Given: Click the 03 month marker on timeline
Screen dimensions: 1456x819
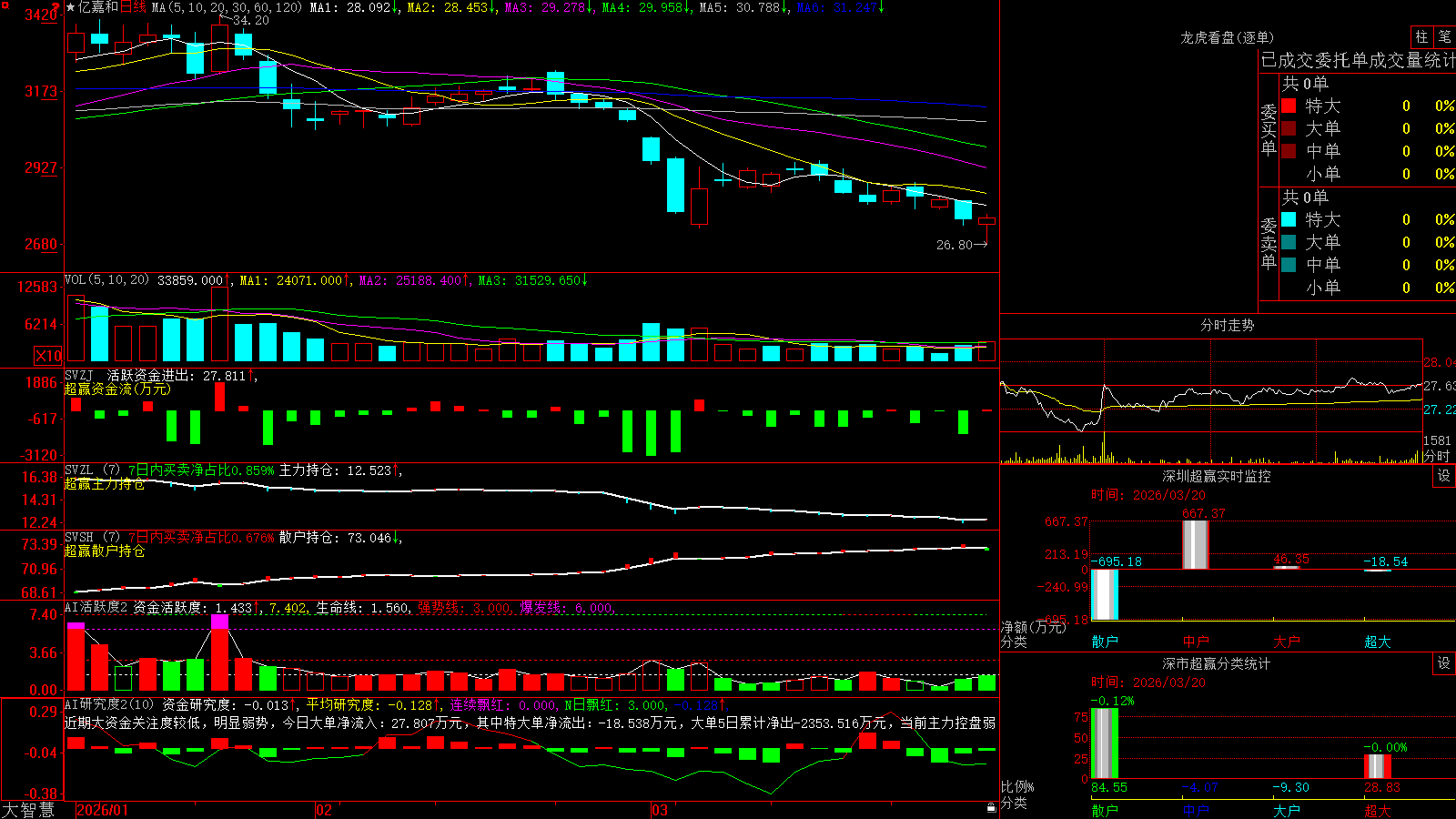Looking at the screenshot, I should [660, 810].
